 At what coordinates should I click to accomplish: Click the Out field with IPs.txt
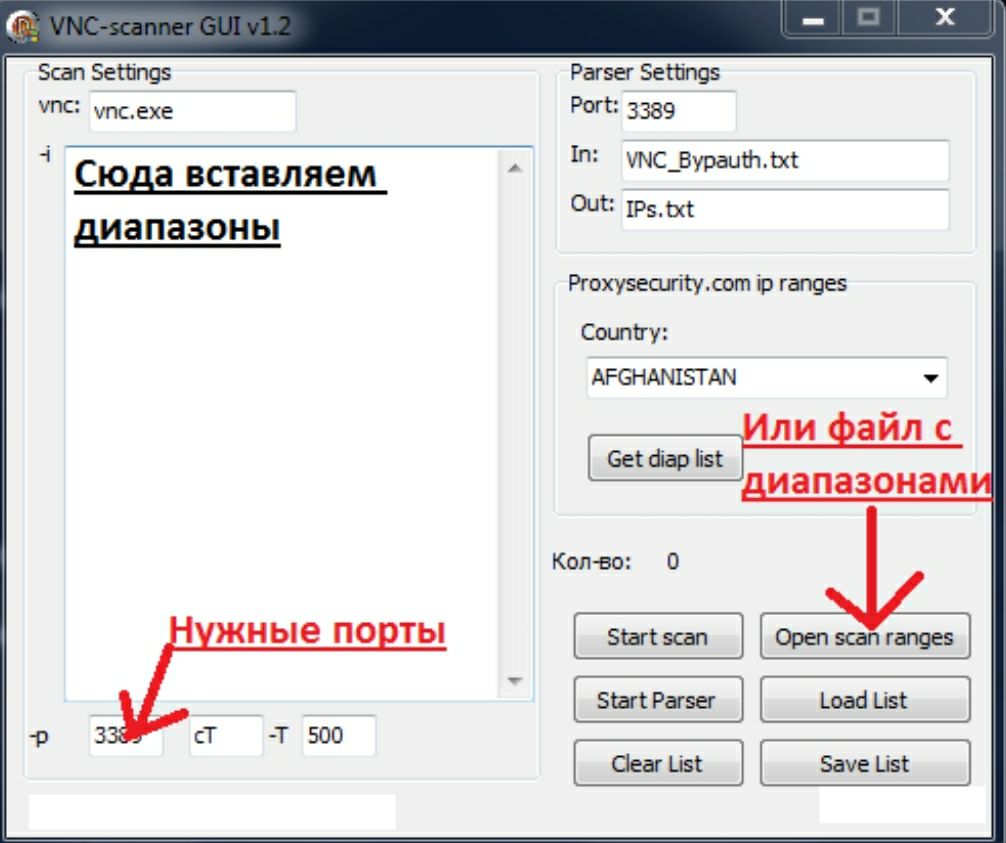(x=786, y=211)
